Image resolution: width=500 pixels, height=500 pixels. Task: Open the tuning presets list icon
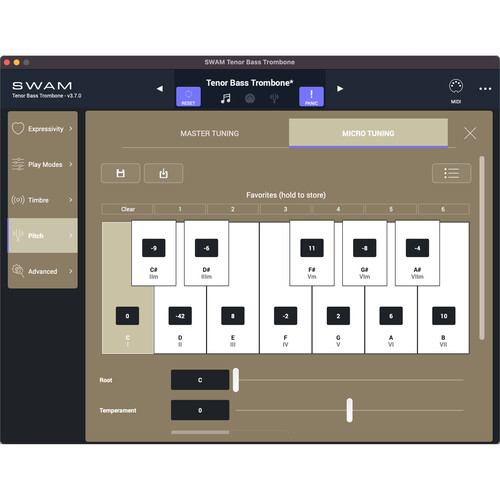pos(451,173)
